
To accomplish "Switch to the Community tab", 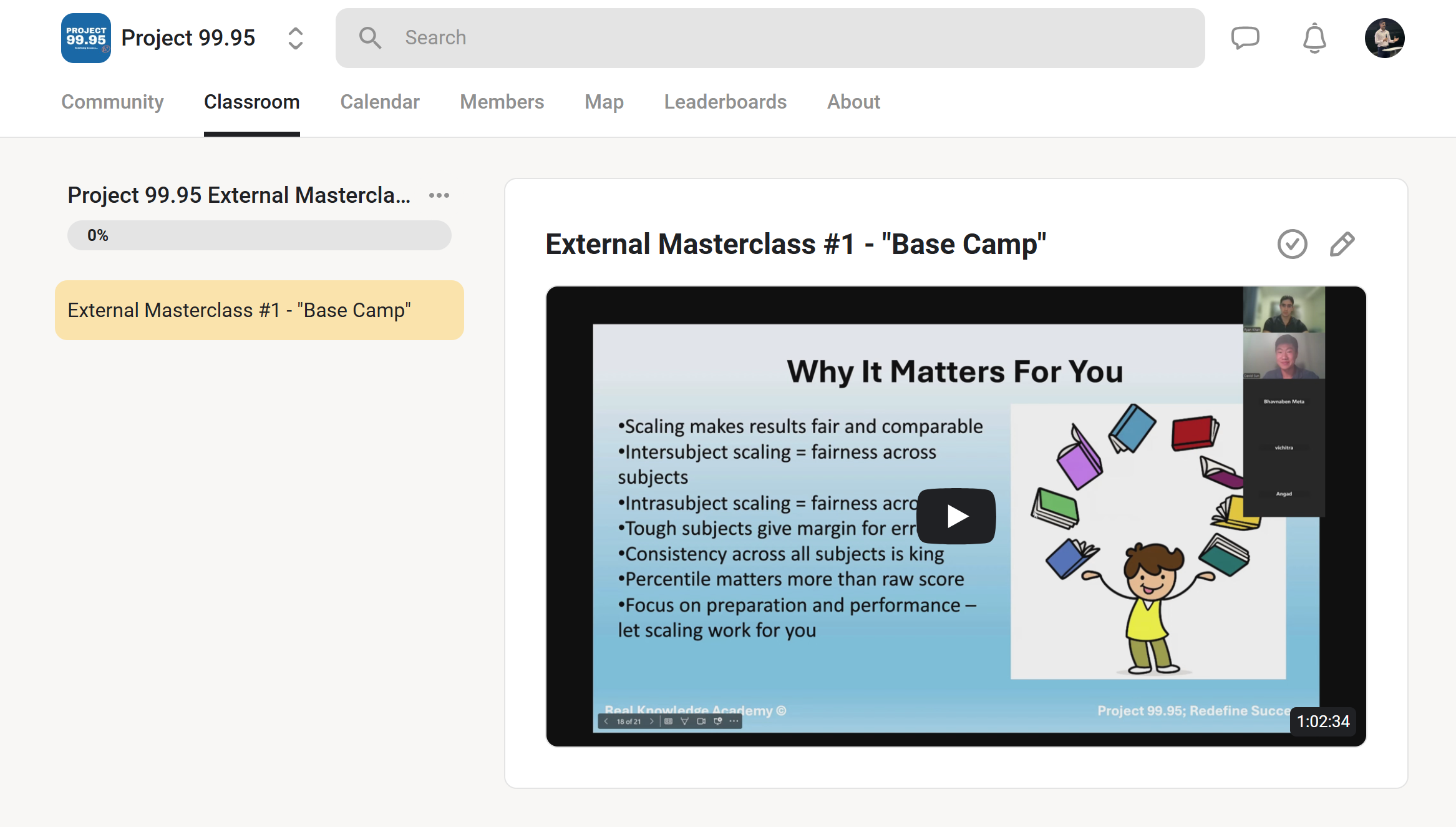I will point(112,102).
